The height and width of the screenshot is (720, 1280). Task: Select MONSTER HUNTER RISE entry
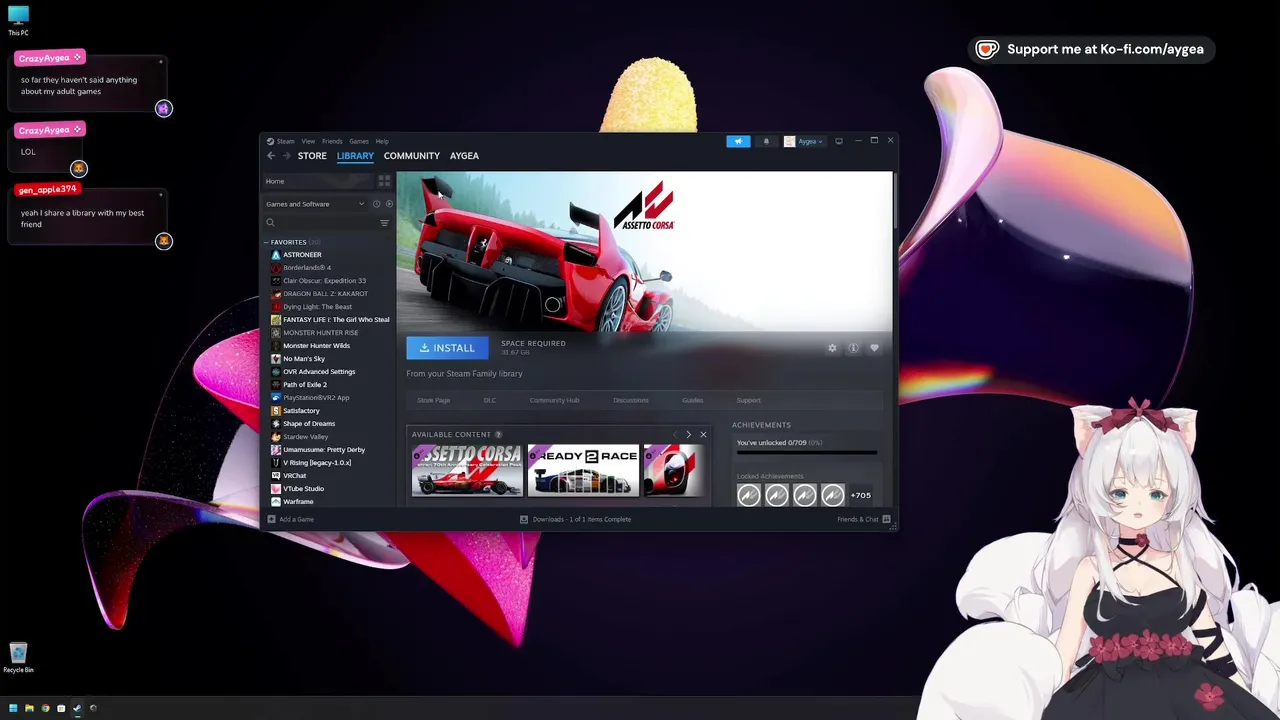[320, 333]
